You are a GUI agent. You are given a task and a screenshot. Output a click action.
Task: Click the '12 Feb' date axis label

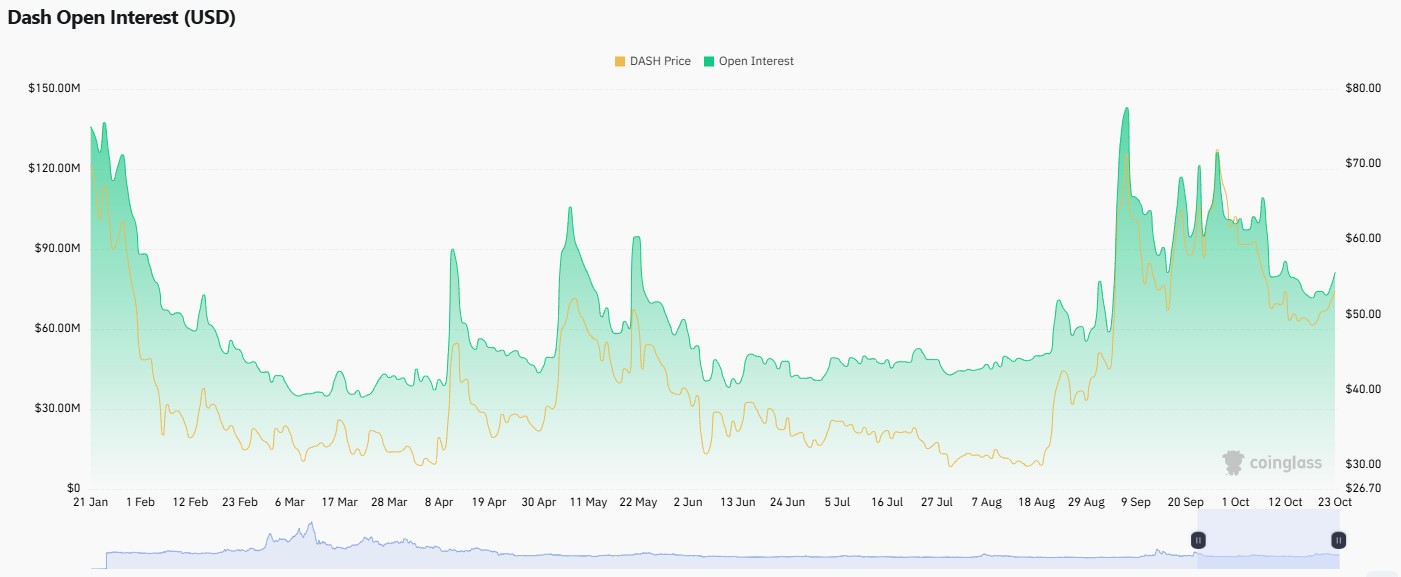[190, 502]
